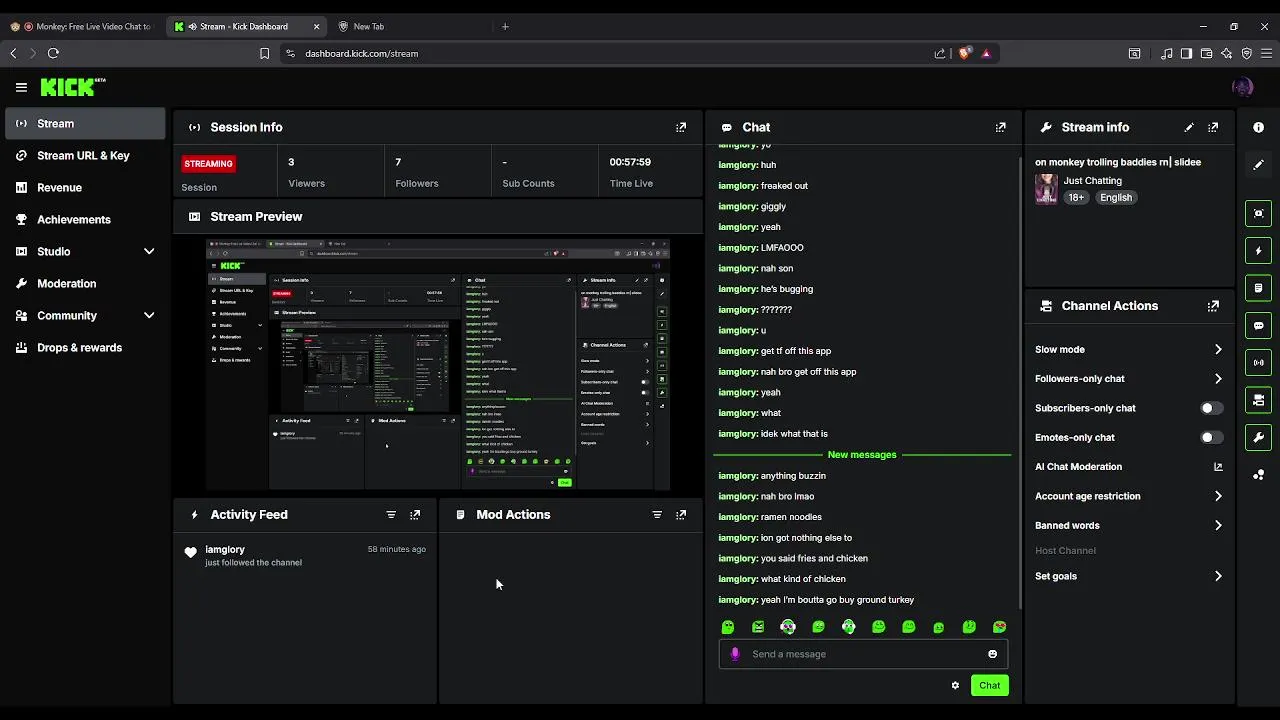Open Moderation page
This screenshot has width=1280, height=720.
[x=85, y=283]
